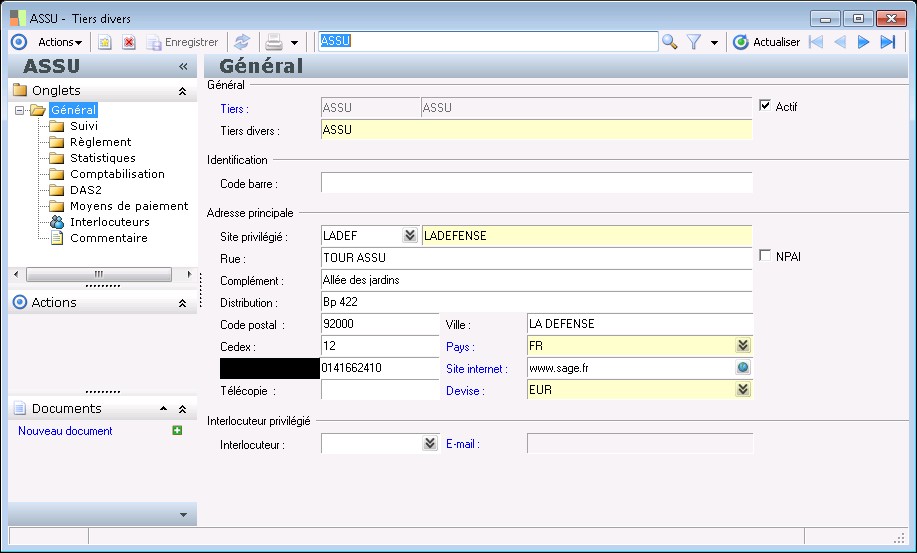
Task: Go to the last record arrow
Action: pyautogui.click(x=887, y=42)
